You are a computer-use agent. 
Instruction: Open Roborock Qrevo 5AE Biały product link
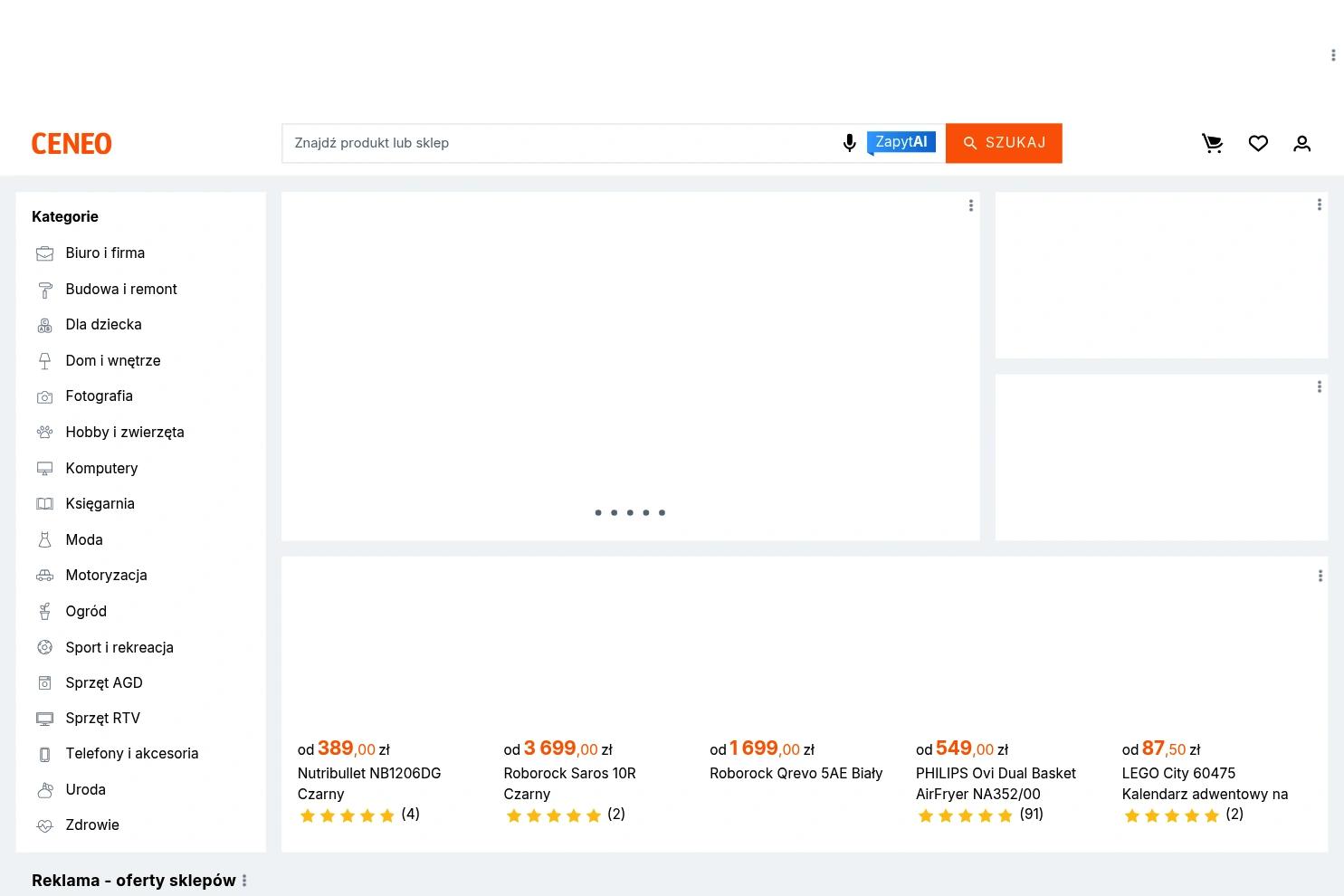pos(796,773)
